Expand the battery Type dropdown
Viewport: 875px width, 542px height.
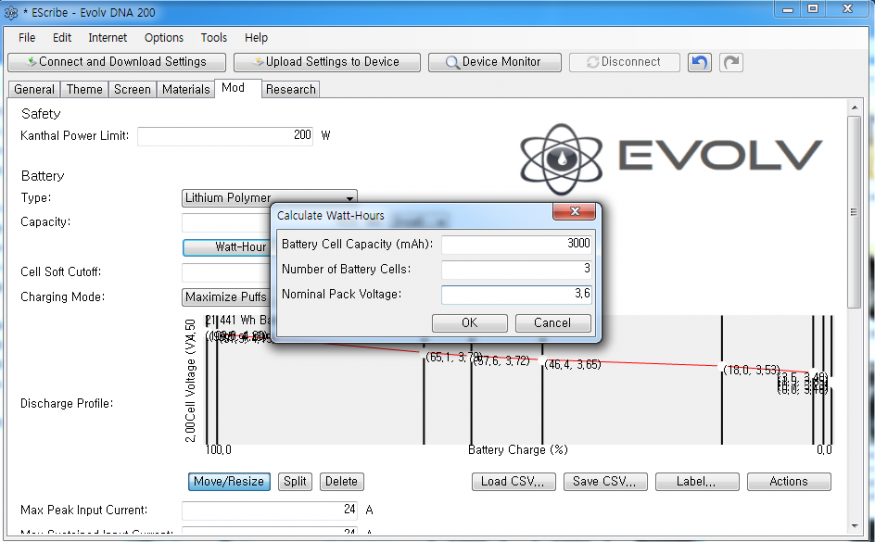[x=270, y=198]
